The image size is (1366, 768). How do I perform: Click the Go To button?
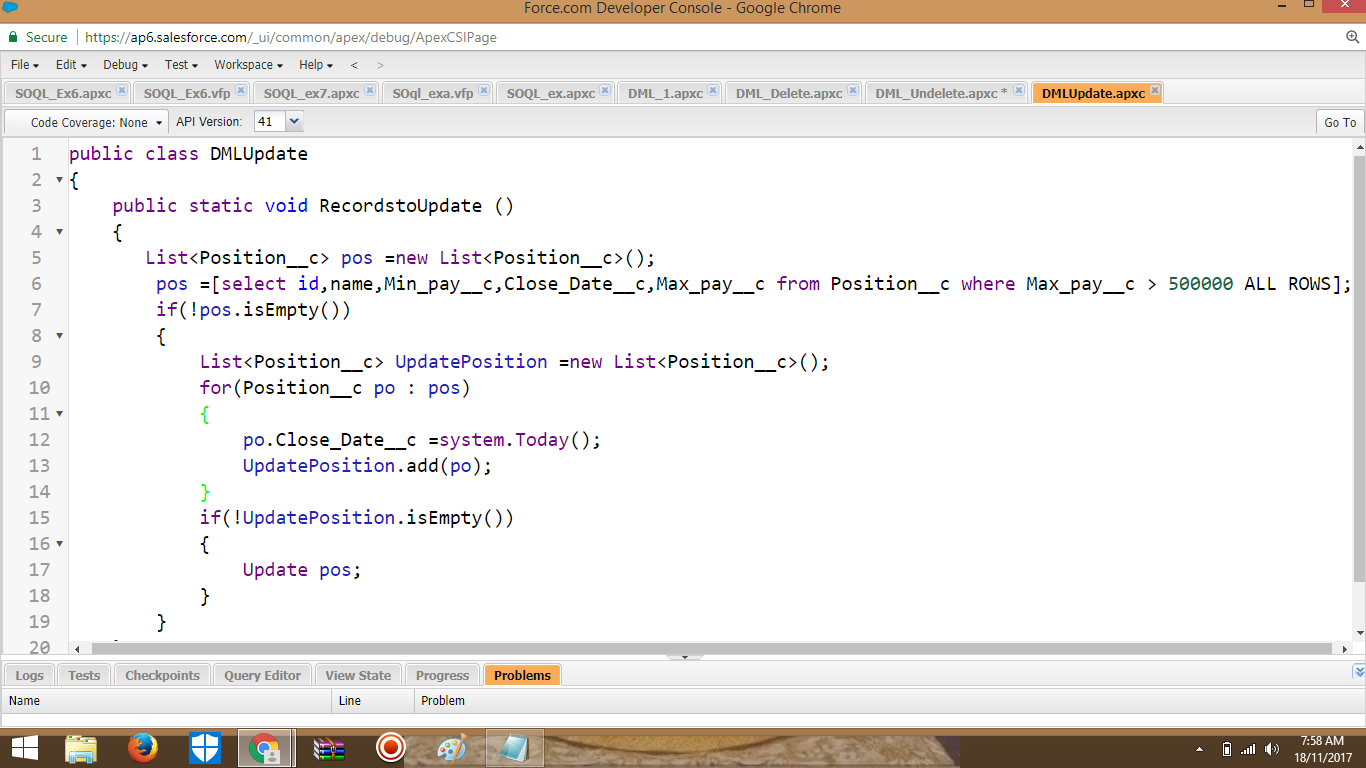click(1340, 122)
